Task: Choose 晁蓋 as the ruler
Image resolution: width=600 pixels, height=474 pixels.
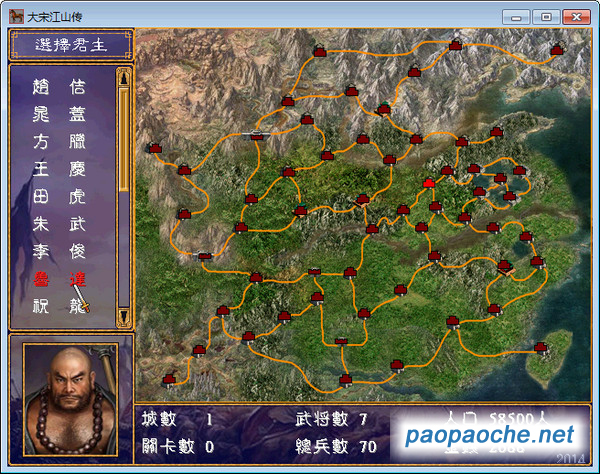Action: pyautogui.click(x=59, y=114)
